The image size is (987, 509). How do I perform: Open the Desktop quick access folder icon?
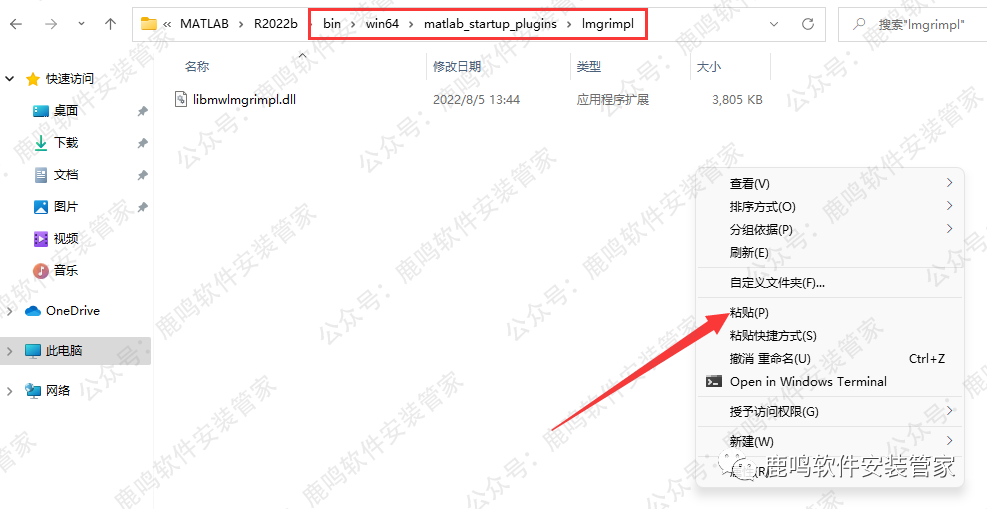[41, 111]
